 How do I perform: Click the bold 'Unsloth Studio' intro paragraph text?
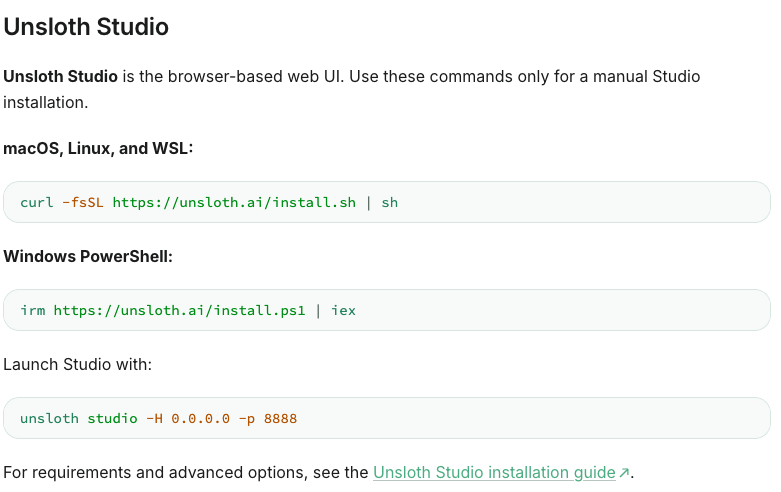[60, 77]
